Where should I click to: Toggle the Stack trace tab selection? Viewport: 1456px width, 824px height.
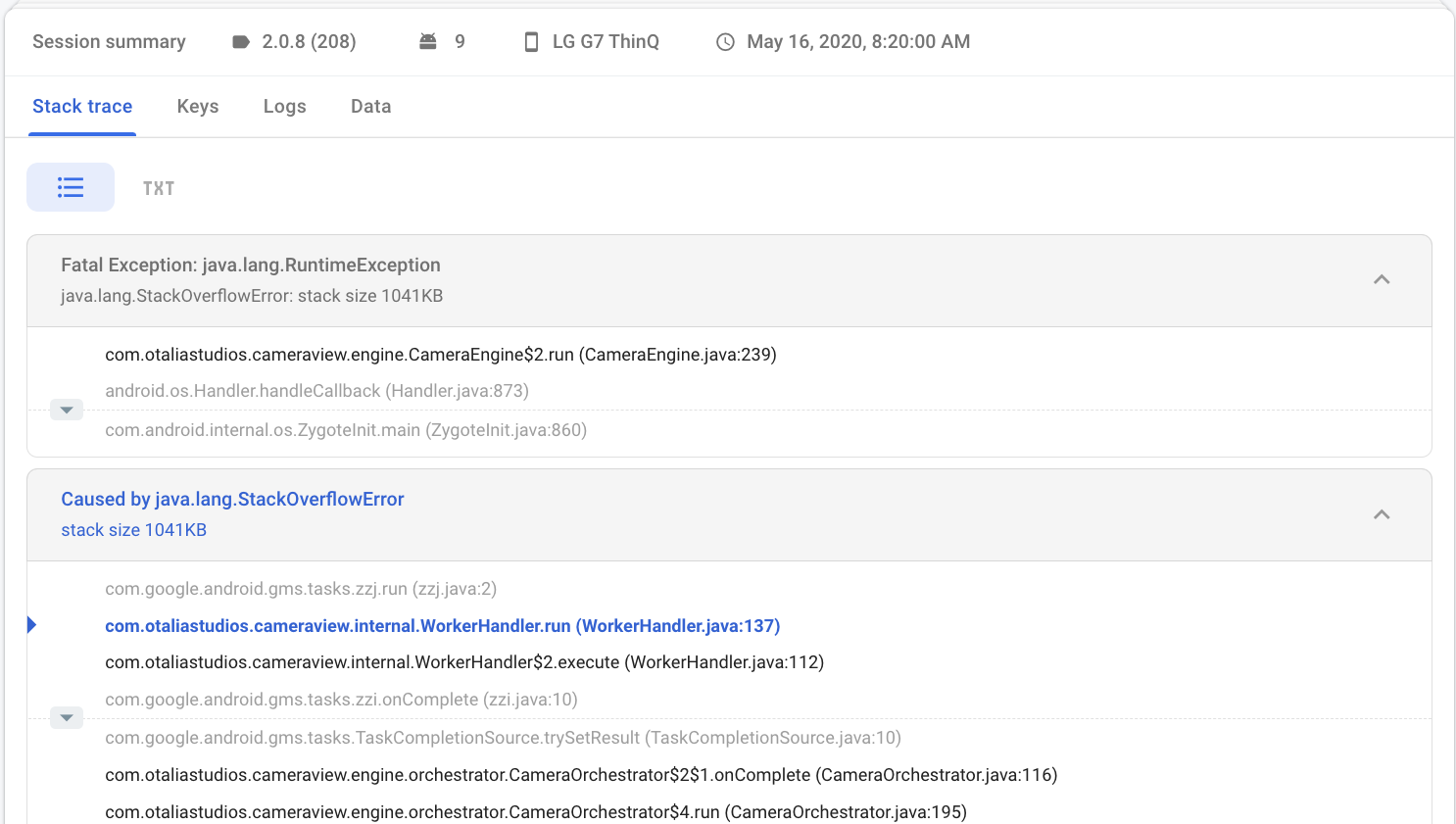82,106
